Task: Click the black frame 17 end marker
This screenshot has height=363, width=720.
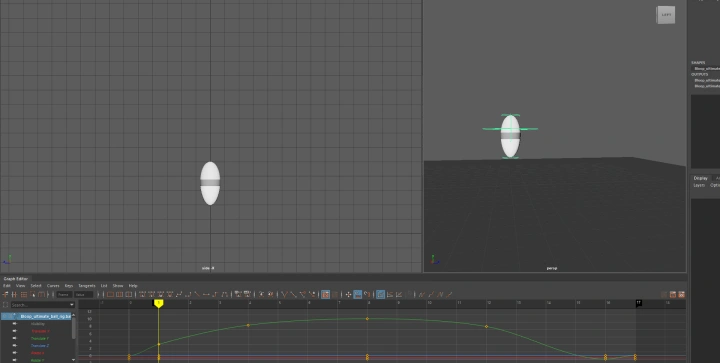Action: tap(639, 303)
